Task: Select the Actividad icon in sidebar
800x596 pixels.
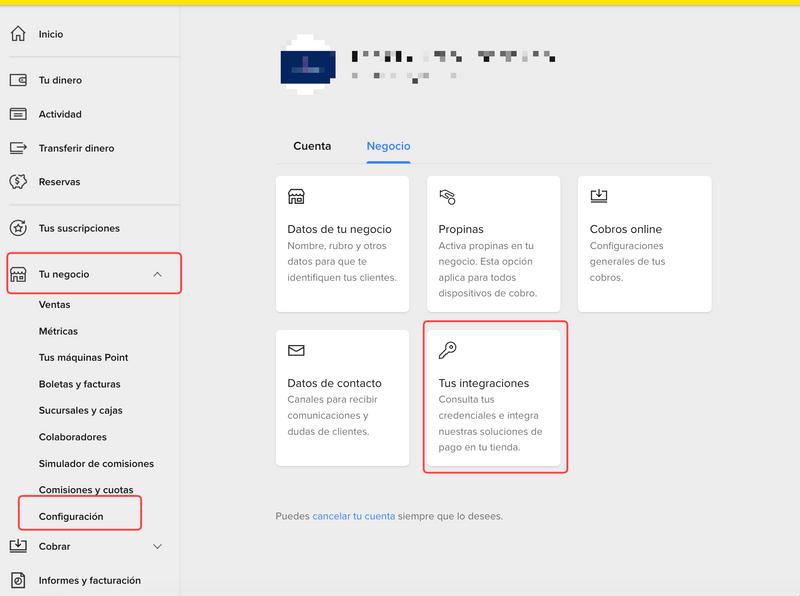Action: point(17,114)
